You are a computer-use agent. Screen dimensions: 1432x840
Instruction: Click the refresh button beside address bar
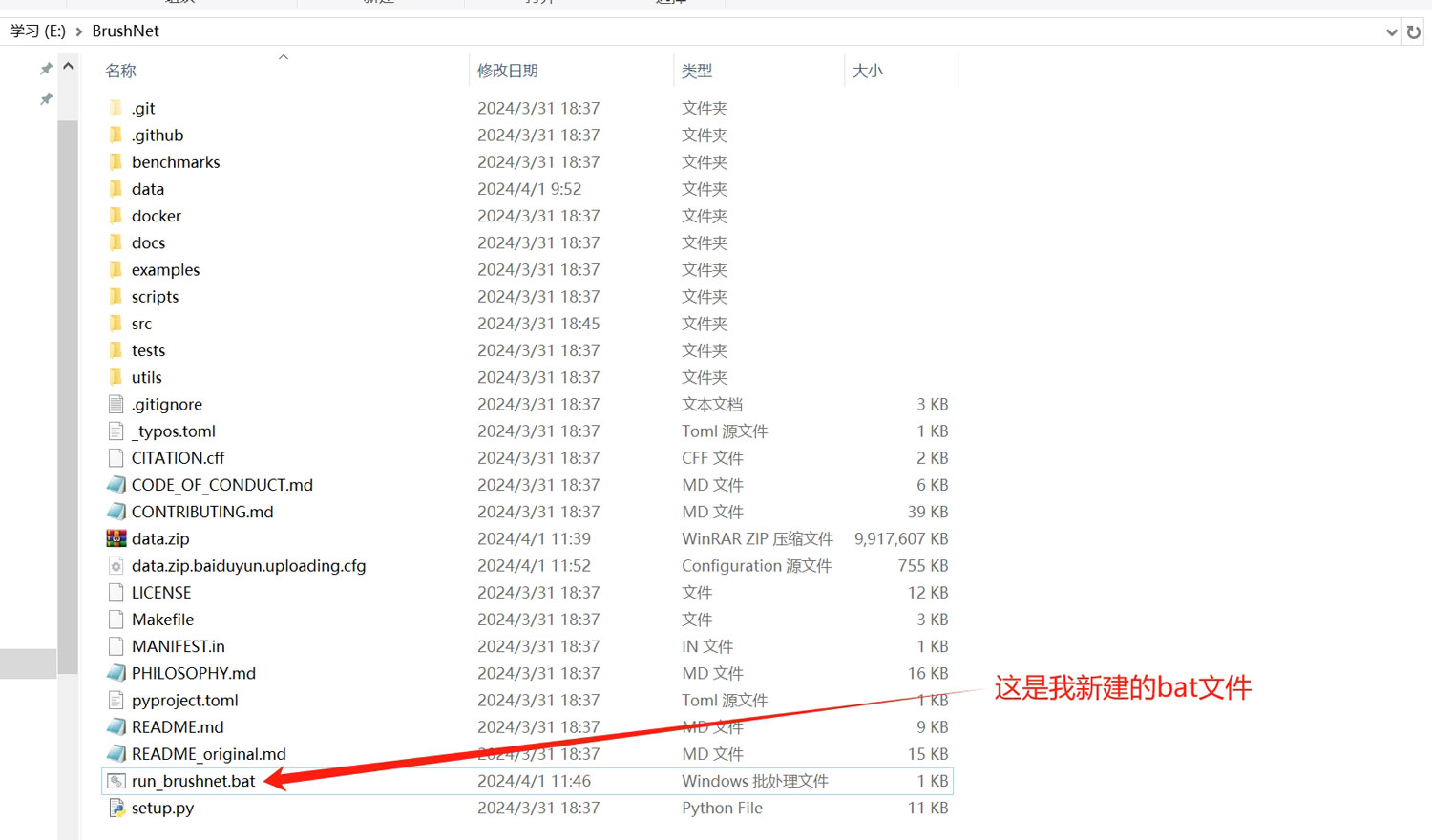click(1414, 31)
